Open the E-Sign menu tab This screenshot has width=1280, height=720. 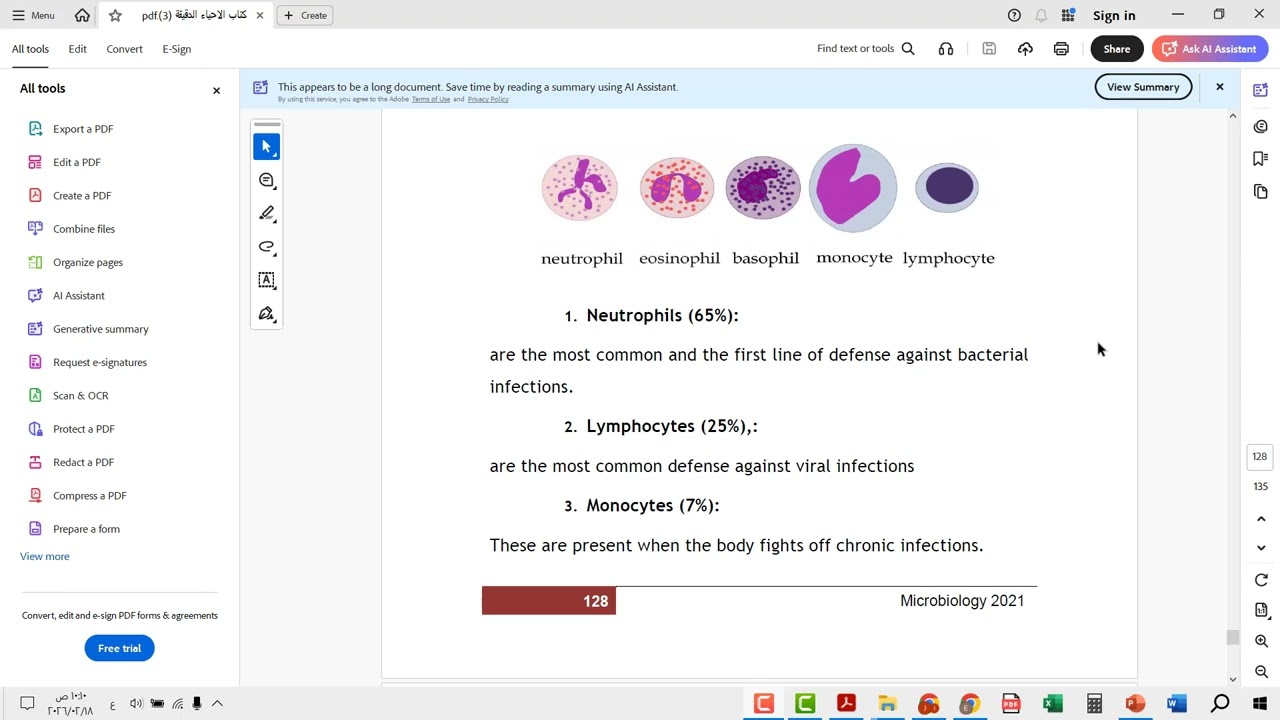coord(177,49)
